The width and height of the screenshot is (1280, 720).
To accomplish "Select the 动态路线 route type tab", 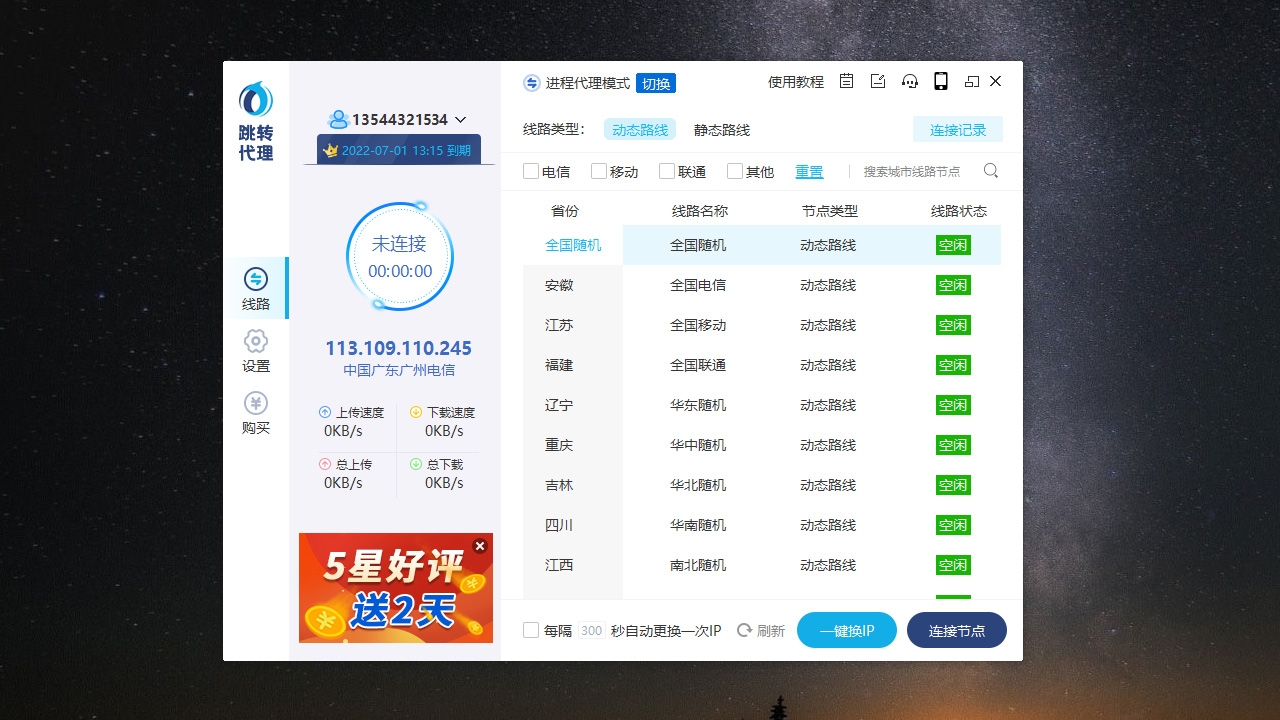I will tap(640, 130).
